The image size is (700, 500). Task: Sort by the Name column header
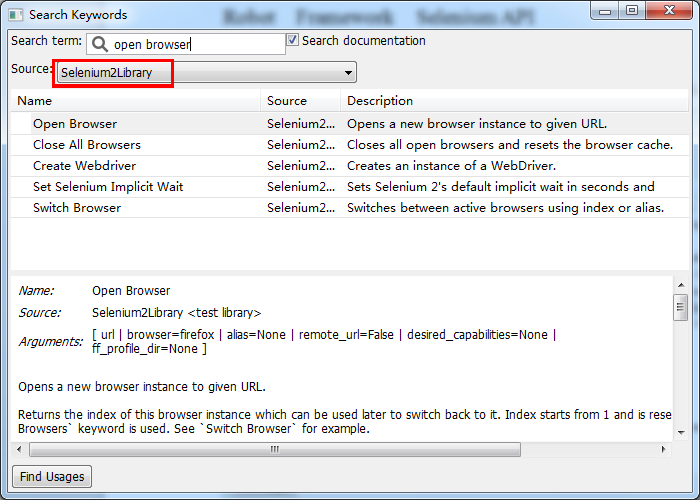click(136, 101)
